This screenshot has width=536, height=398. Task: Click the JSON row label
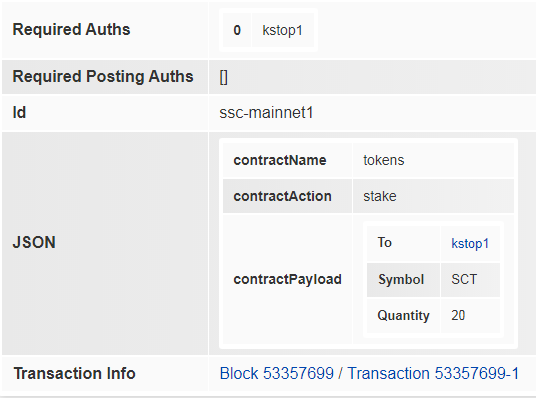pyautogui.click(x=34, y=242)
